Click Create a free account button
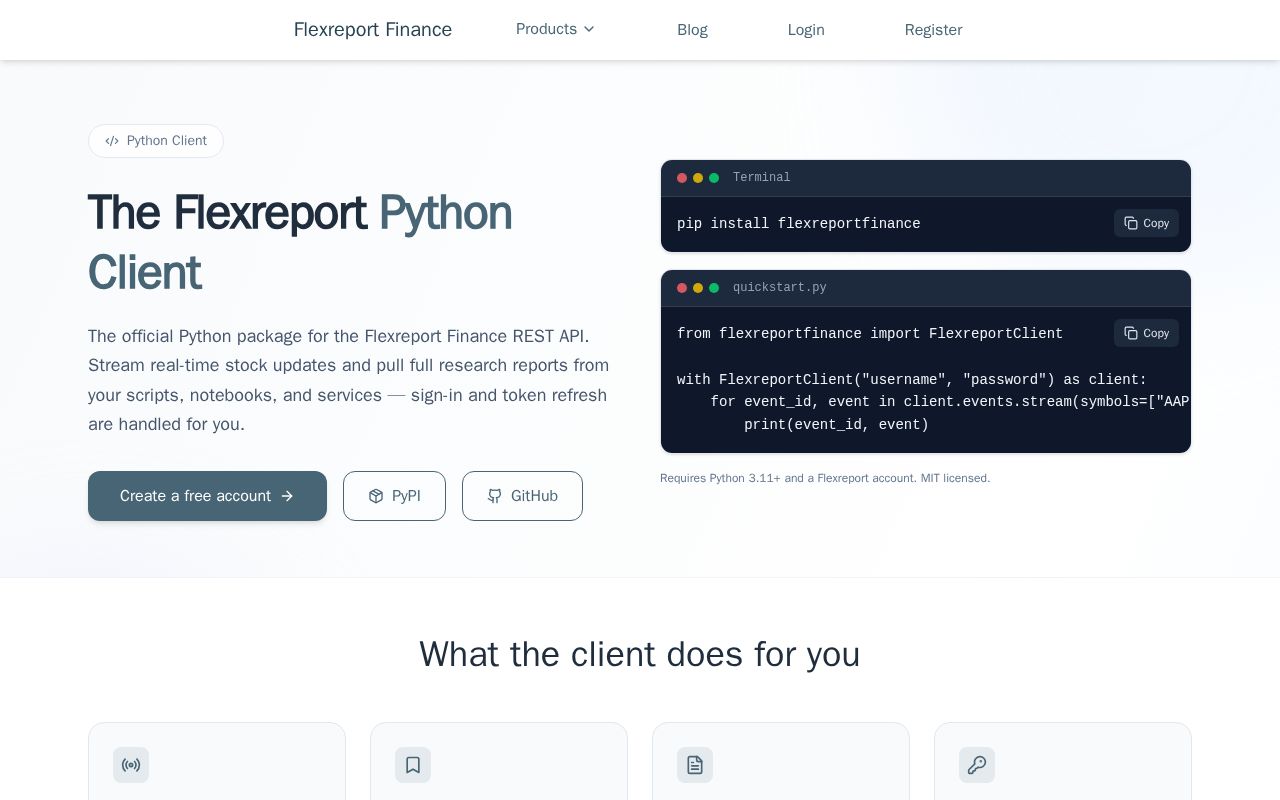Screen dimensions: 1280x800 207,496
